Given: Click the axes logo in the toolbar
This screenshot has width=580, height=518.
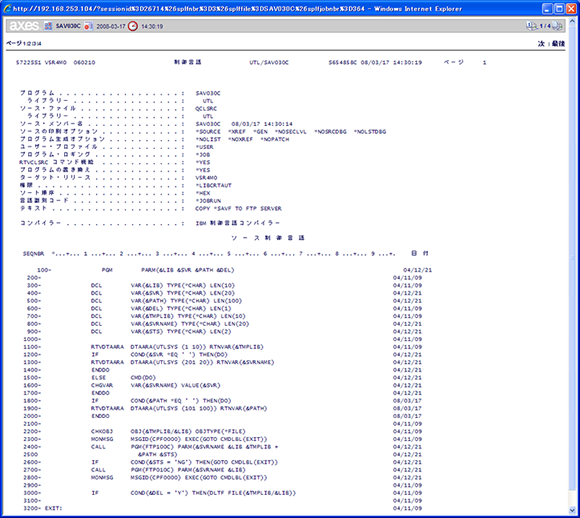Looking at the screenshot, I should click(24, 26).
